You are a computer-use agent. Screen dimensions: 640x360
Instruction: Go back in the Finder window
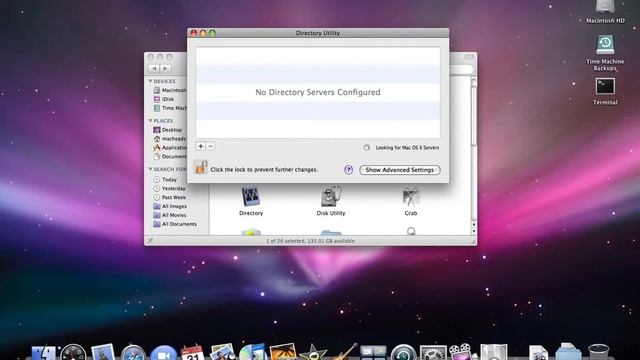(x=154, y=69)
